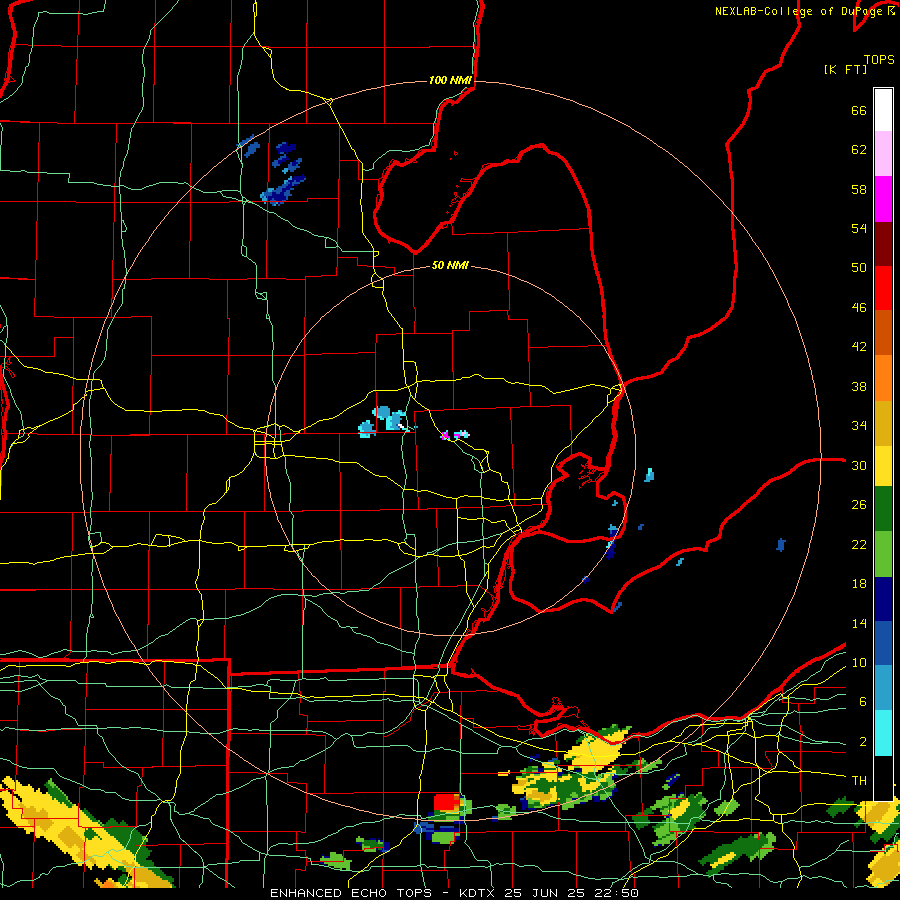This screenshot has width=900, height=900.
Task: Click the "14" legend value
Action: tap(859, 623)
